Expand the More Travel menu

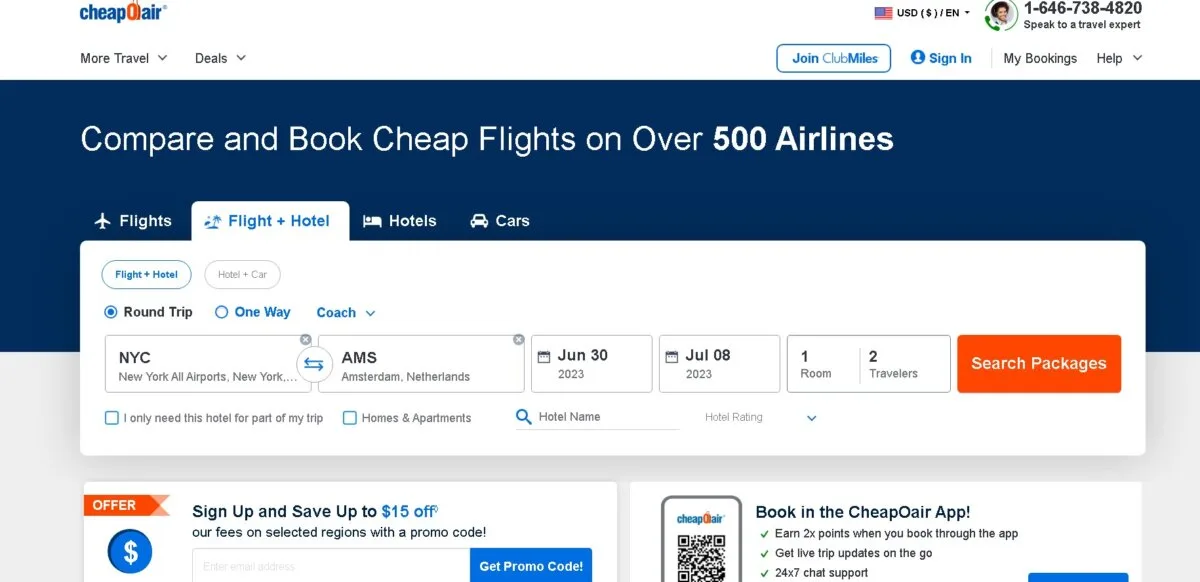(x=124, y=58)
